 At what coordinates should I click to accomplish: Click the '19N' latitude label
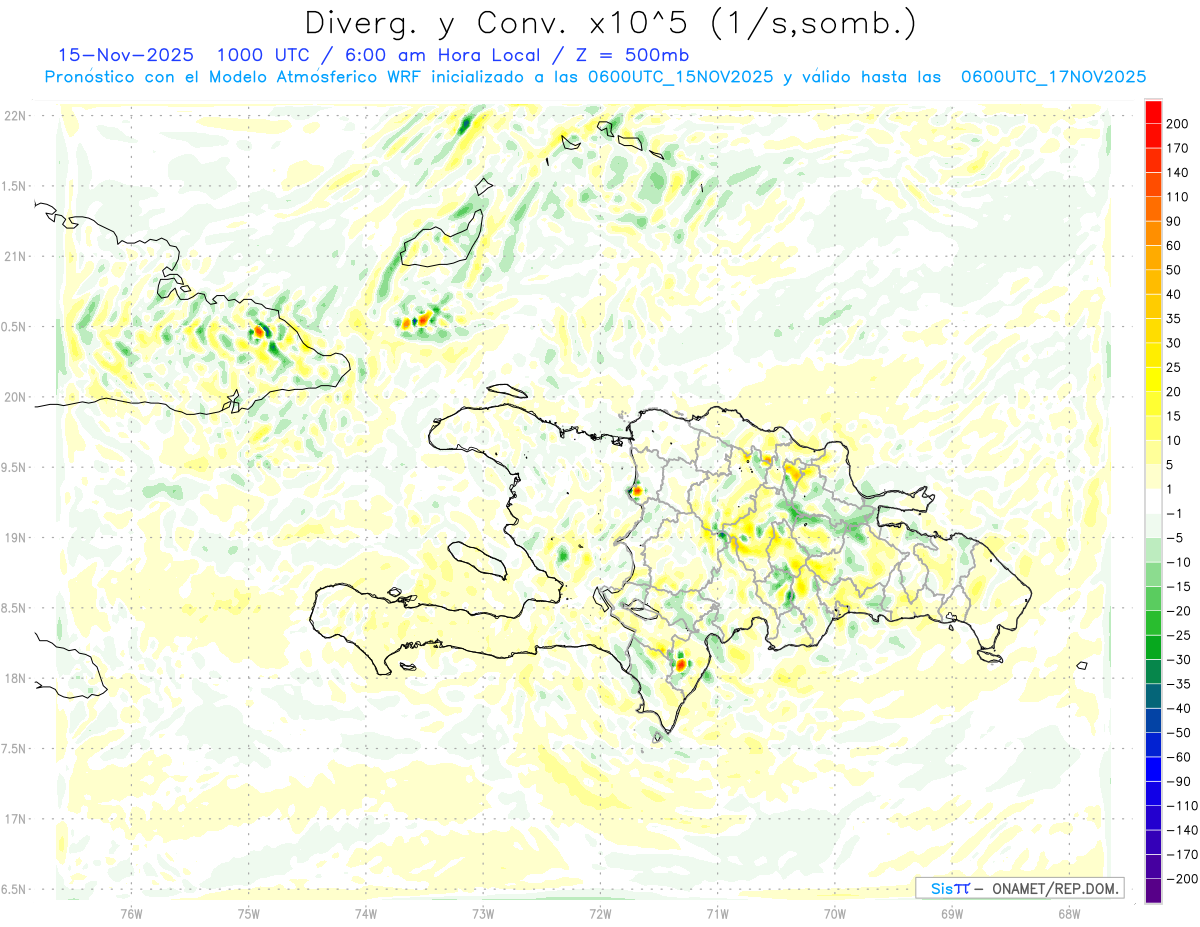[14, 538]
